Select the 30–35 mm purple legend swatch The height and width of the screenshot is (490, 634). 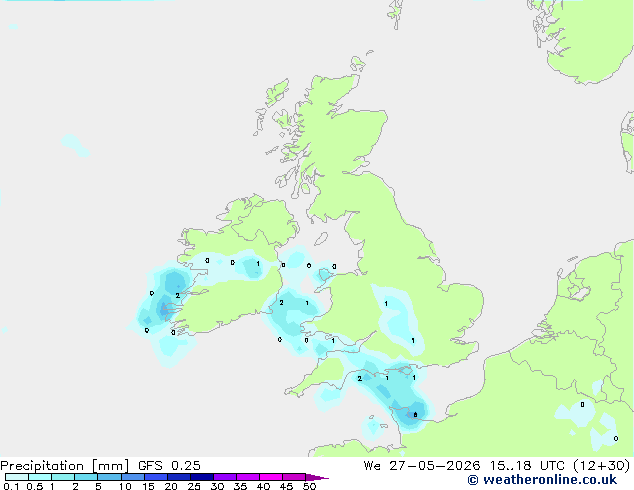(x=224, y=477)
